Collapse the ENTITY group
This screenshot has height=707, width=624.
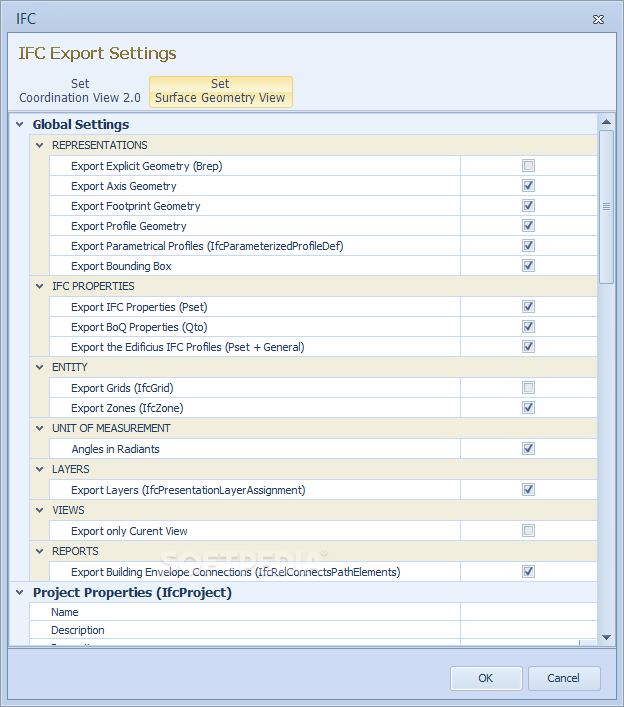(39, 368)
